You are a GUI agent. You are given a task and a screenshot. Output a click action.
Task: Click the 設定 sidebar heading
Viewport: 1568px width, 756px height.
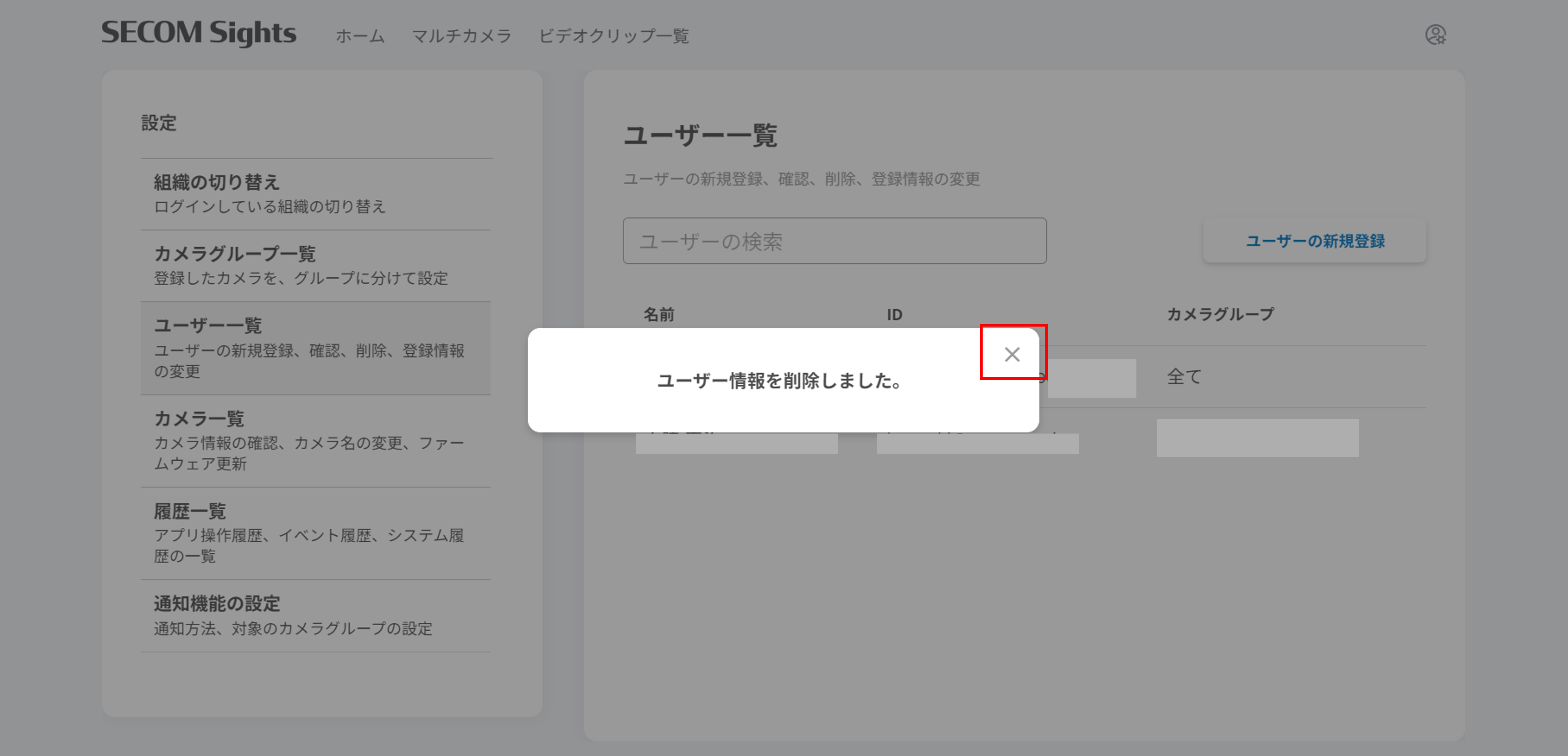point(159,123)
